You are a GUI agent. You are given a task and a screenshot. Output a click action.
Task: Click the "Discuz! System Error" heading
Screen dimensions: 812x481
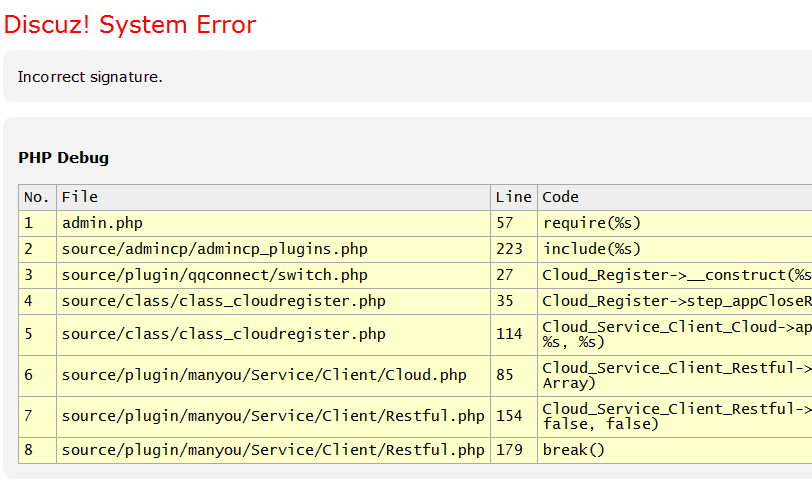click(x=130, y=25)
